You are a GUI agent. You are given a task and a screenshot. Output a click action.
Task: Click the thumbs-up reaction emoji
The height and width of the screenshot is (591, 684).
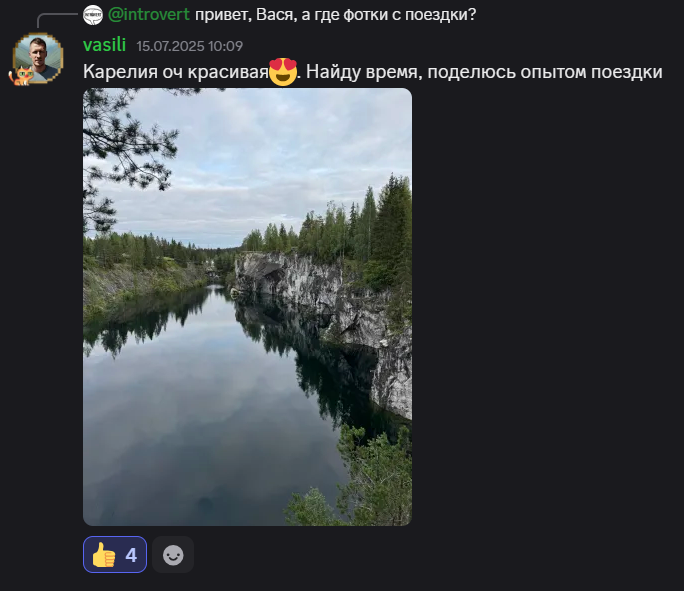pyautogui.click(x=104, y=555)
